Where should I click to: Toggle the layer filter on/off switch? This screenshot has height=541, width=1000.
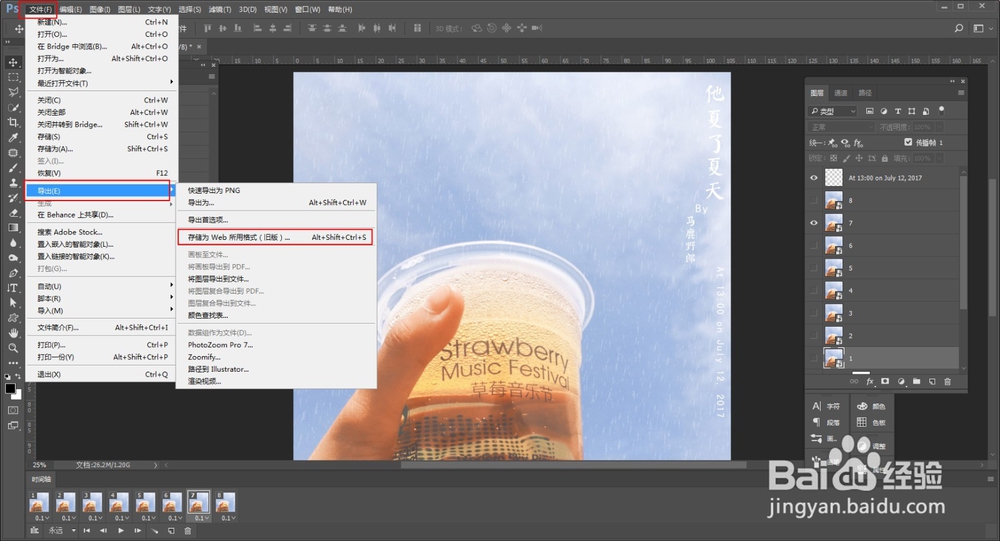click(941, 110)
